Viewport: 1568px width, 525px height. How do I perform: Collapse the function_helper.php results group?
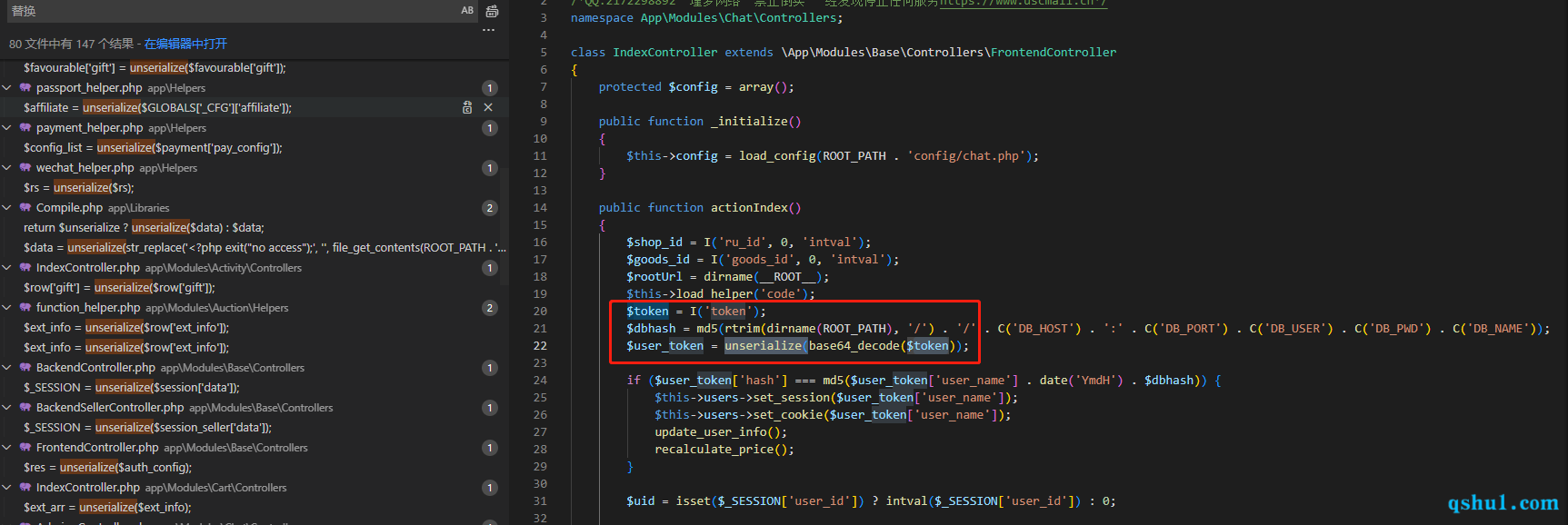click(7, 307)
